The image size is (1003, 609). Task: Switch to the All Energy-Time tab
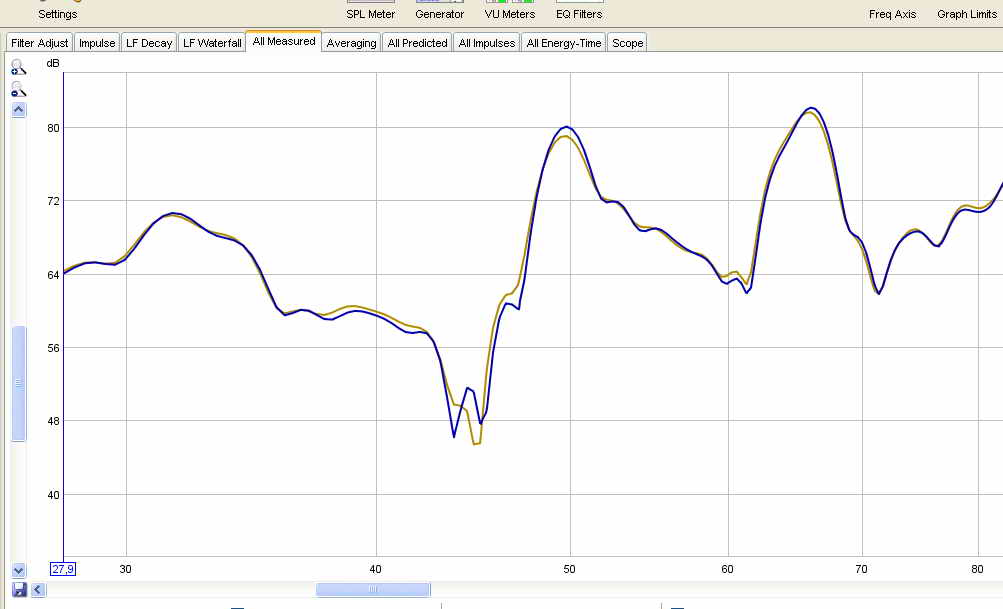[x=564, y=43]
